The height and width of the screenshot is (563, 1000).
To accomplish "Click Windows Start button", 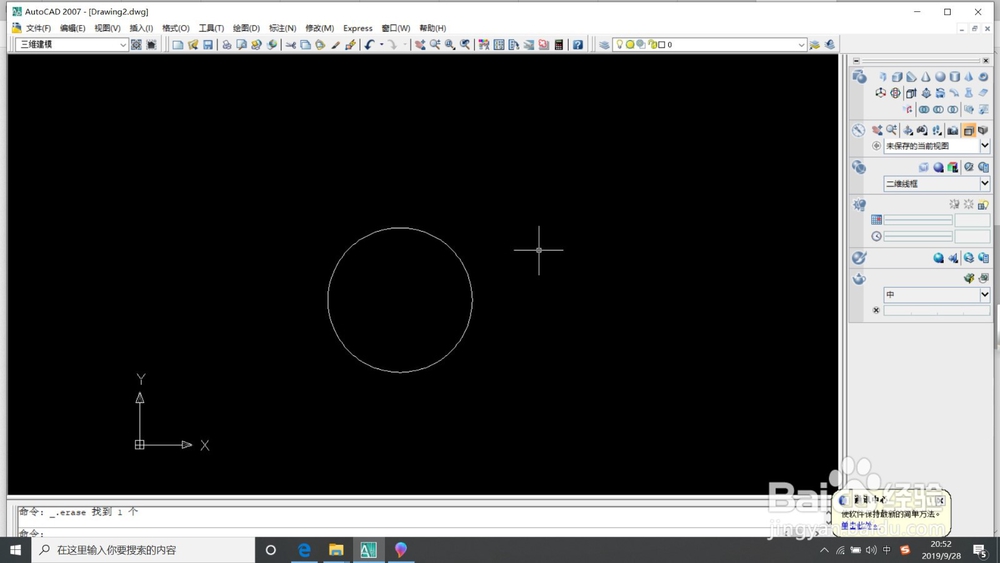I will point(15,550).
